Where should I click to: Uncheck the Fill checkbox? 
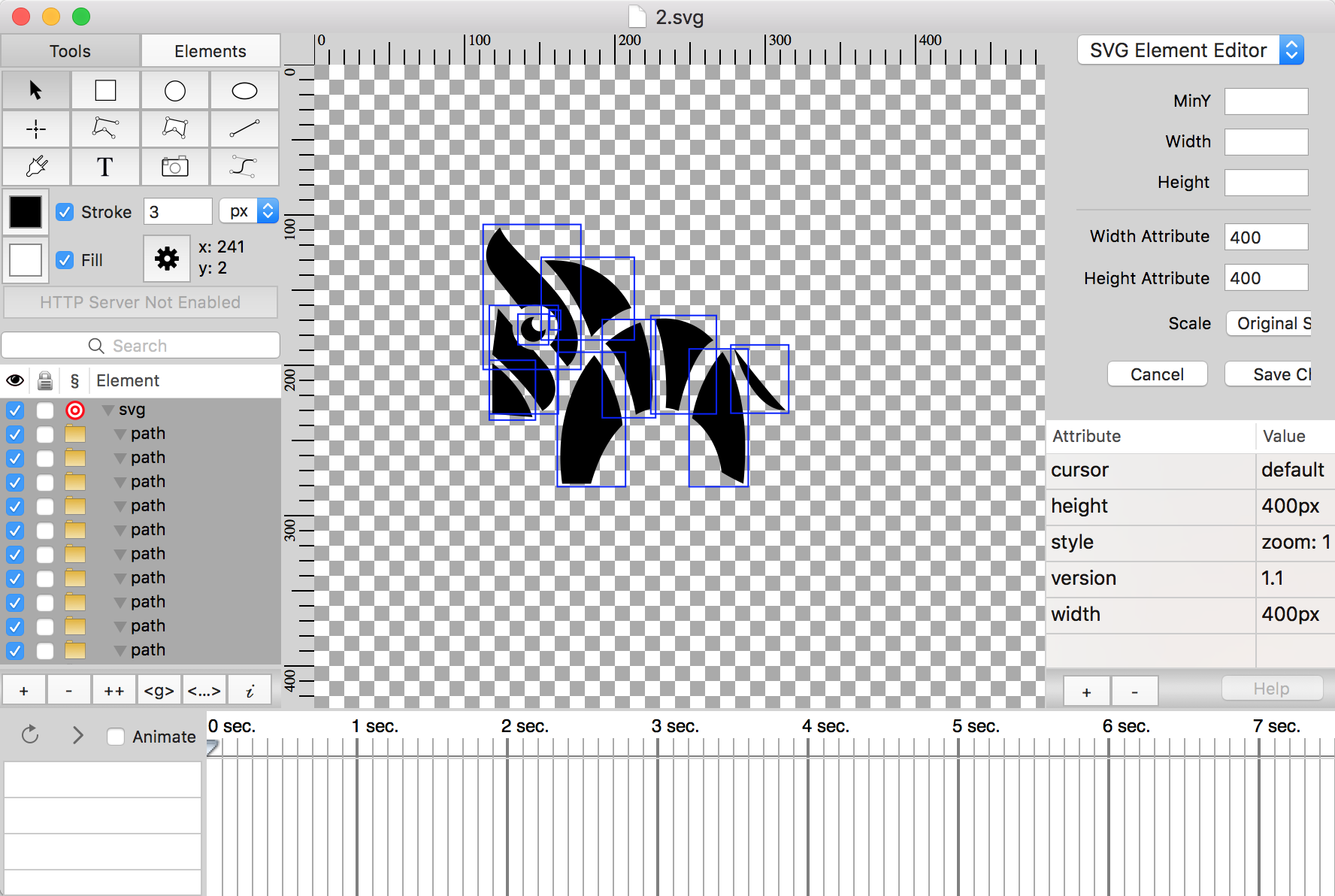tap(64, 260)
